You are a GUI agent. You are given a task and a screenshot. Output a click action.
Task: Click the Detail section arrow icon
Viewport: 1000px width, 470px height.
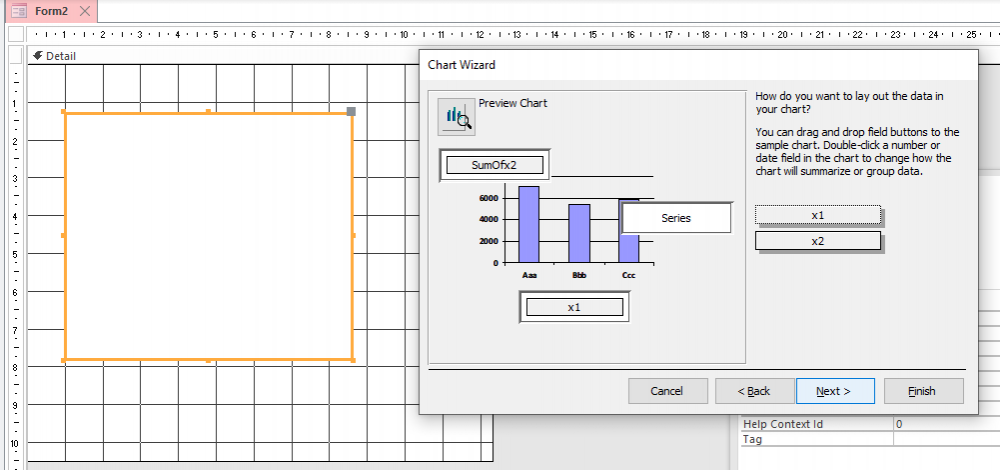37,56
